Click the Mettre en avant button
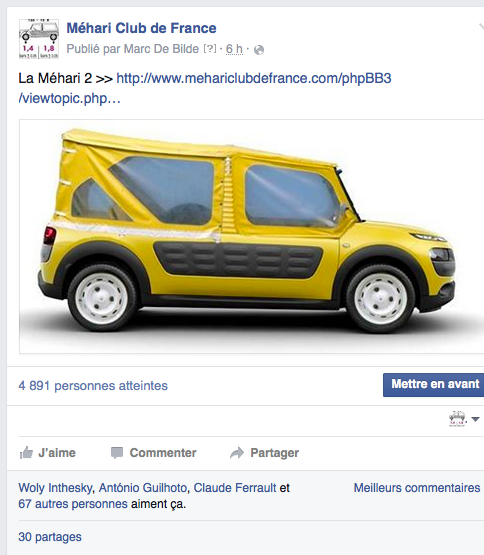This screenshot has height=555, width=484. (433, 384)
